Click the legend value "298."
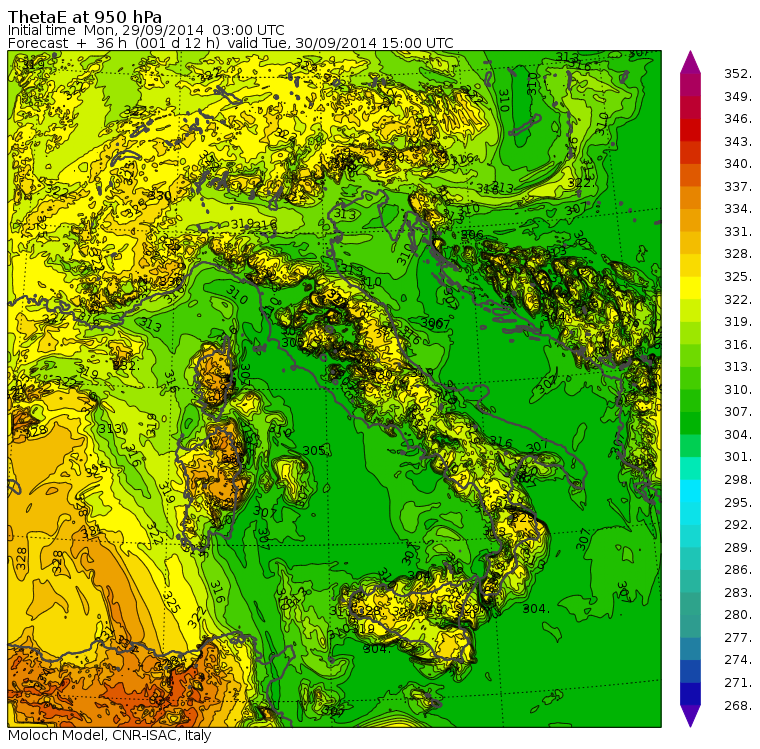Image resolution: width=760 pixels, height=749 pixels. [738, 480]
